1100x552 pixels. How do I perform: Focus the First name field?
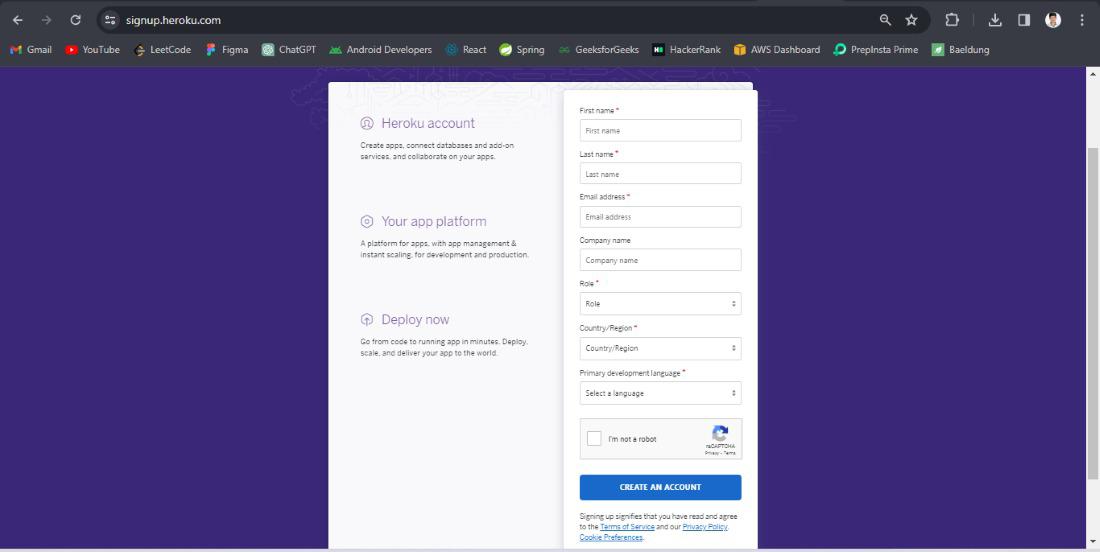(x=660, y=130)
